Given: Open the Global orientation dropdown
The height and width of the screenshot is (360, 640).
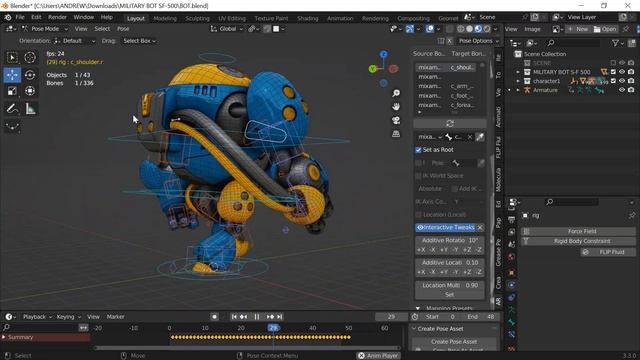Looking at the screenshot, I should coord(227,29).
